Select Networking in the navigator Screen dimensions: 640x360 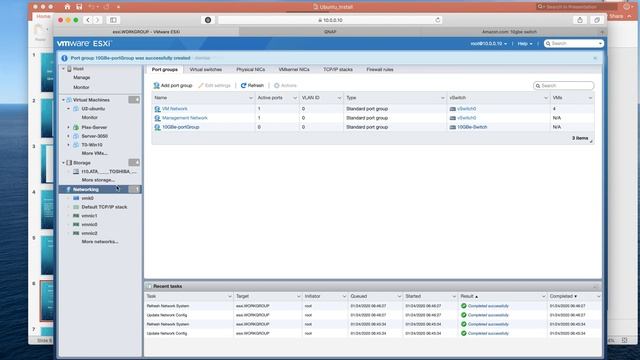pos(86,190)
